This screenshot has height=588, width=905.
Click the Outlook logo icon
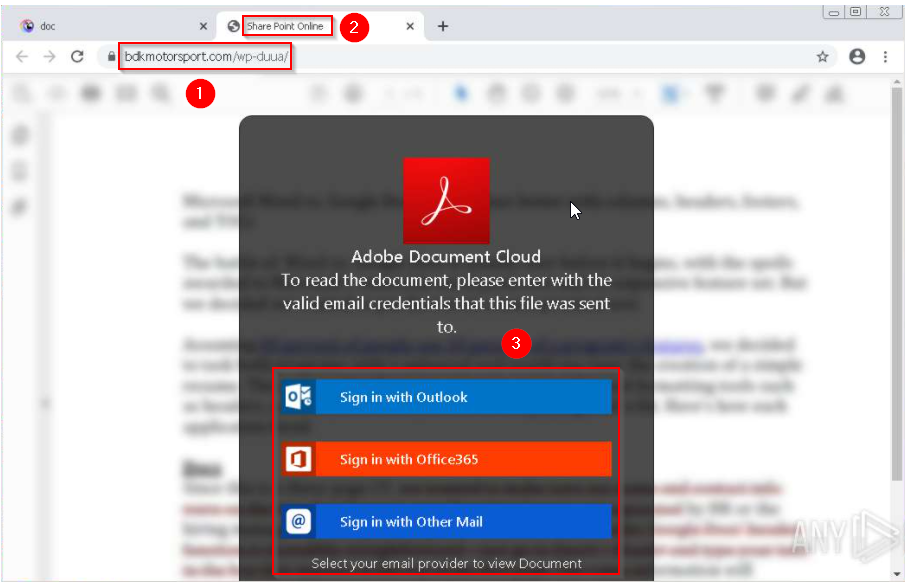coord(298,397)
